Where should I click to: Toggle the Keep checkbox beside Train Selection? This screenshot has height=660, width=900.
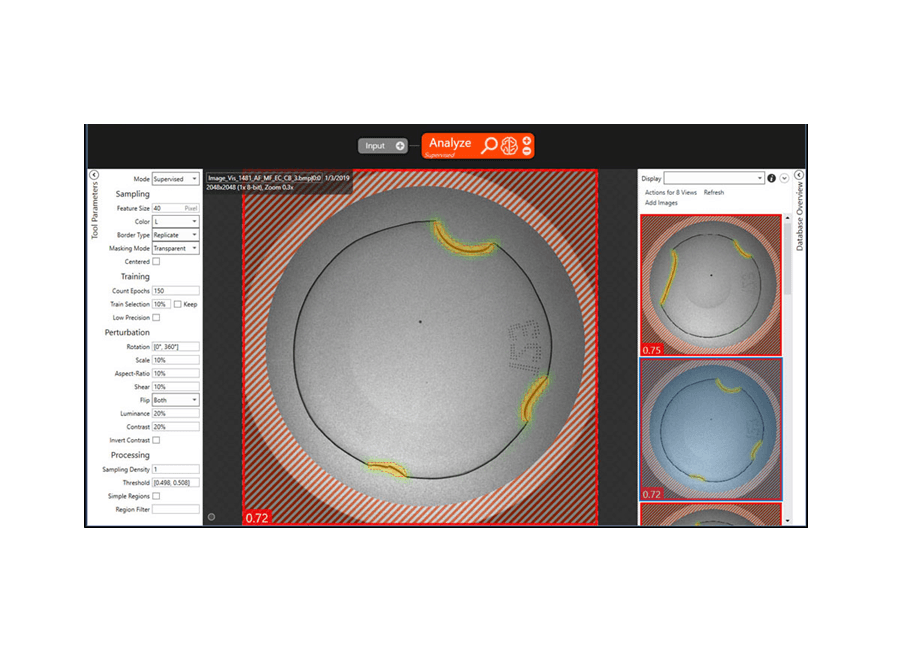coord(175,306)
